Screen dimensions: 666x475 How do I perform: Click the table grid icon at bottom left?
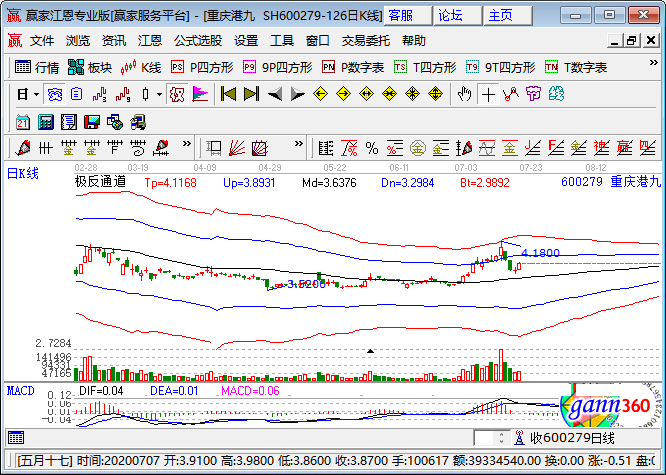16,438
